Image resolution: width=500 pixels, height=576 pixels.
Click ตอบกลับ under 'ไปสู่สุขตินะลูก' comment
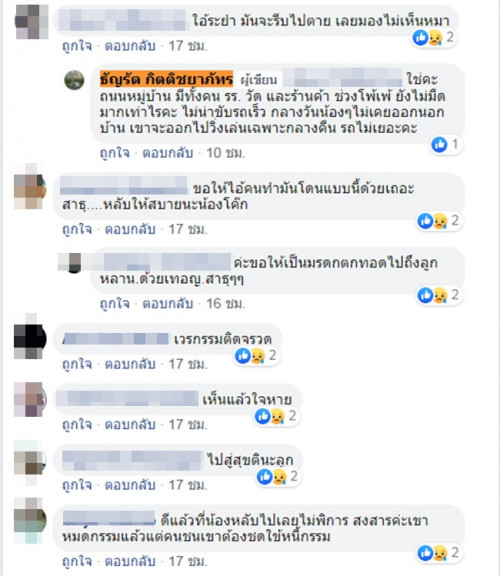click(130, 485)
